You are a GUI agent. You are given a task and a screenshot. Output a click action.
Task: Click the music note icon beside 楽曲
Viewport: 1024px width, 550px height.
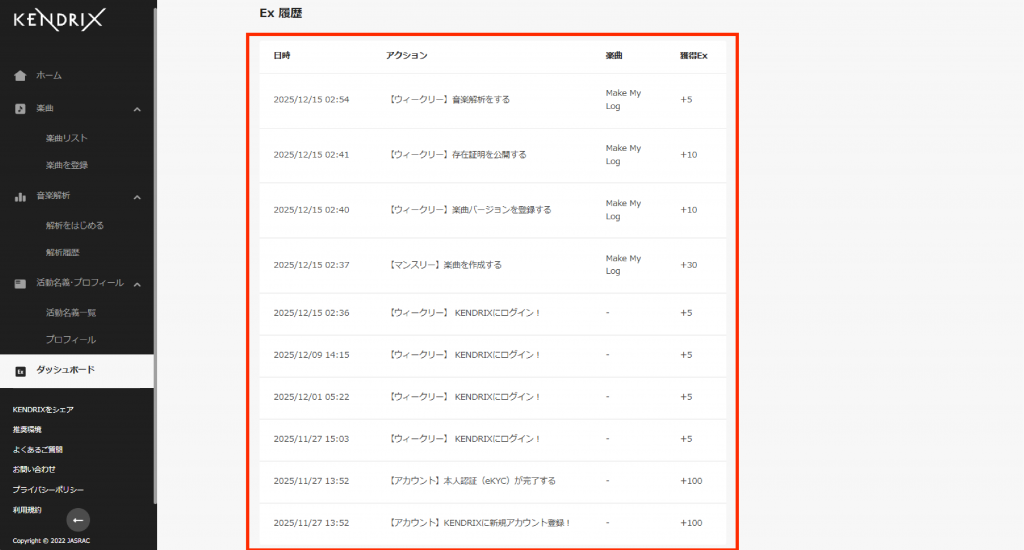tap(20, 108)
